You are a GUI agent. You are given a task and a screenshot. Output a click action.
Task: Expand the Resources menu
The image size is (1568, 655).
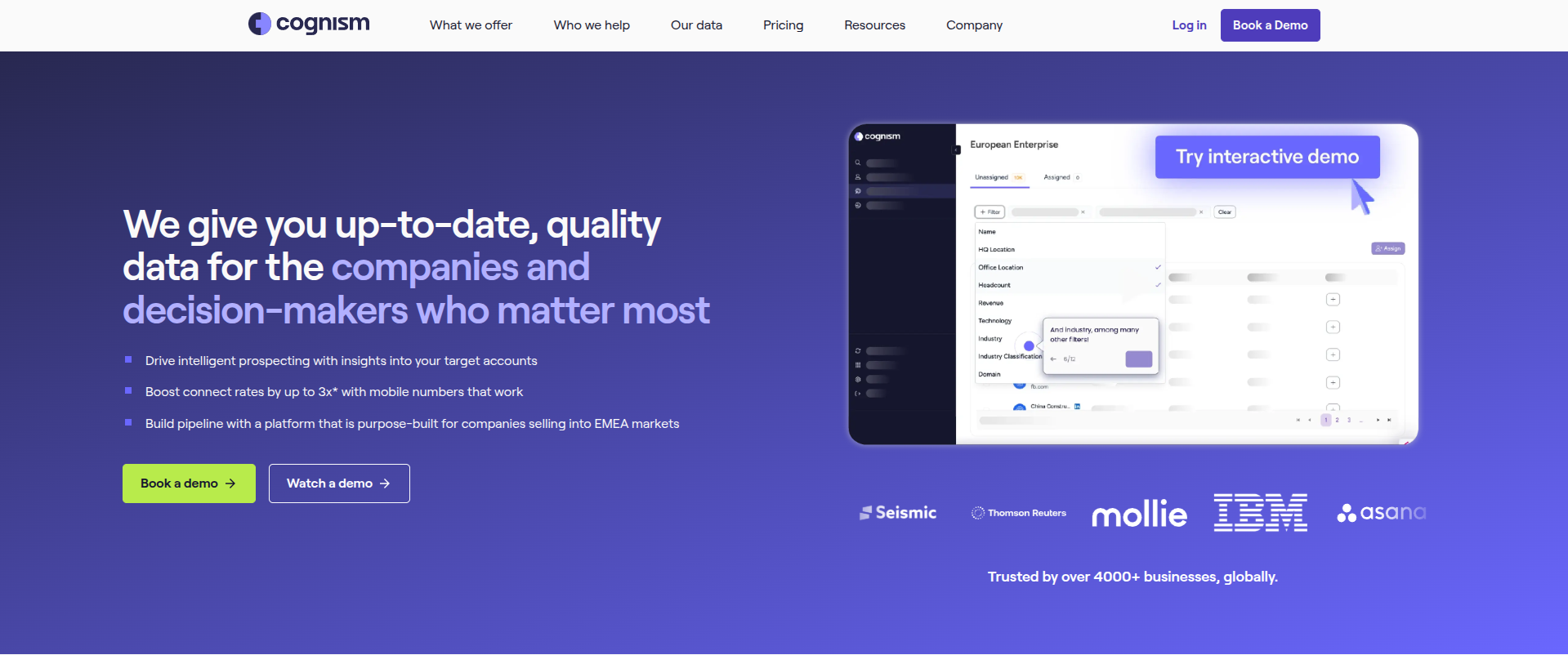(x=874, y=25)
